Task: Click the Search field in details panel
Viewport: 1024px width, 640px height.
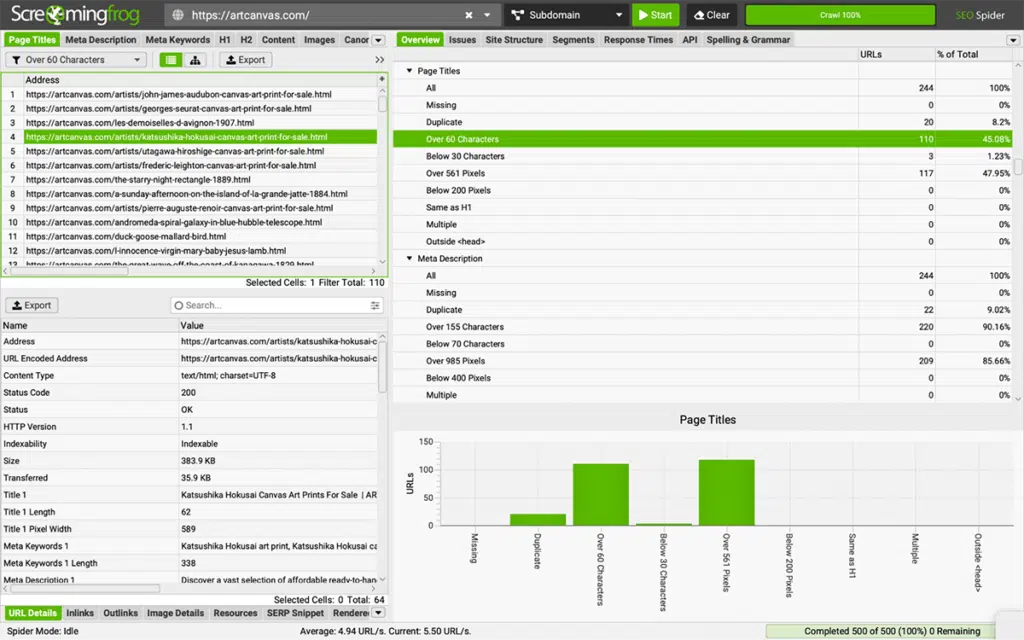Action: (x=272, y=305)
